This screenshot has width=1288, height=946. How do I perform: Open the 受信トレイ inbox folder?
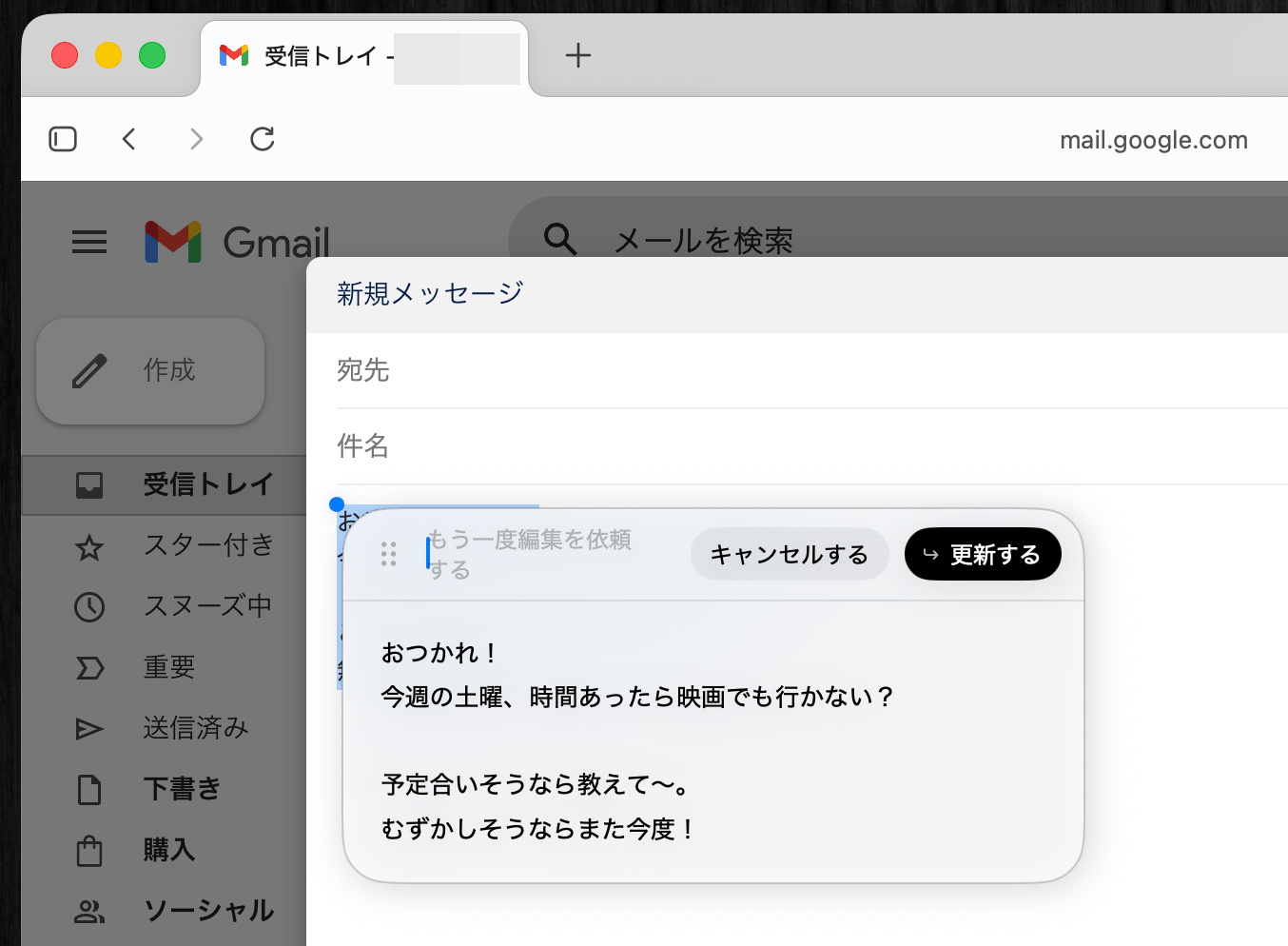(207, 484)
